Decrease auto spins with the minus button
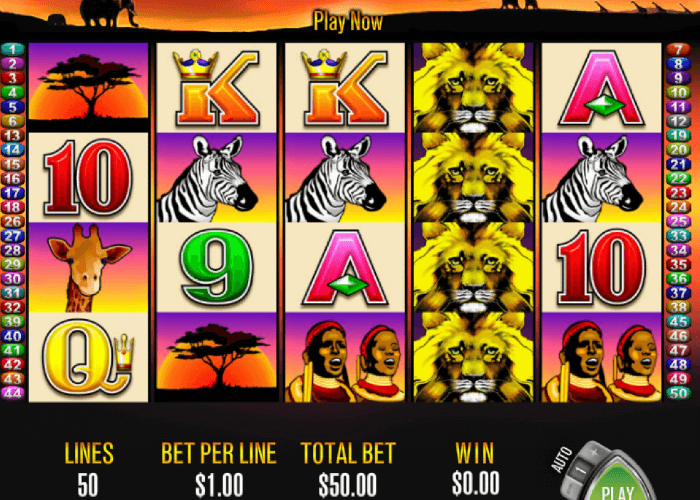Image resolution: width=700 pixels, height=500 pixels. pos(570,488)
